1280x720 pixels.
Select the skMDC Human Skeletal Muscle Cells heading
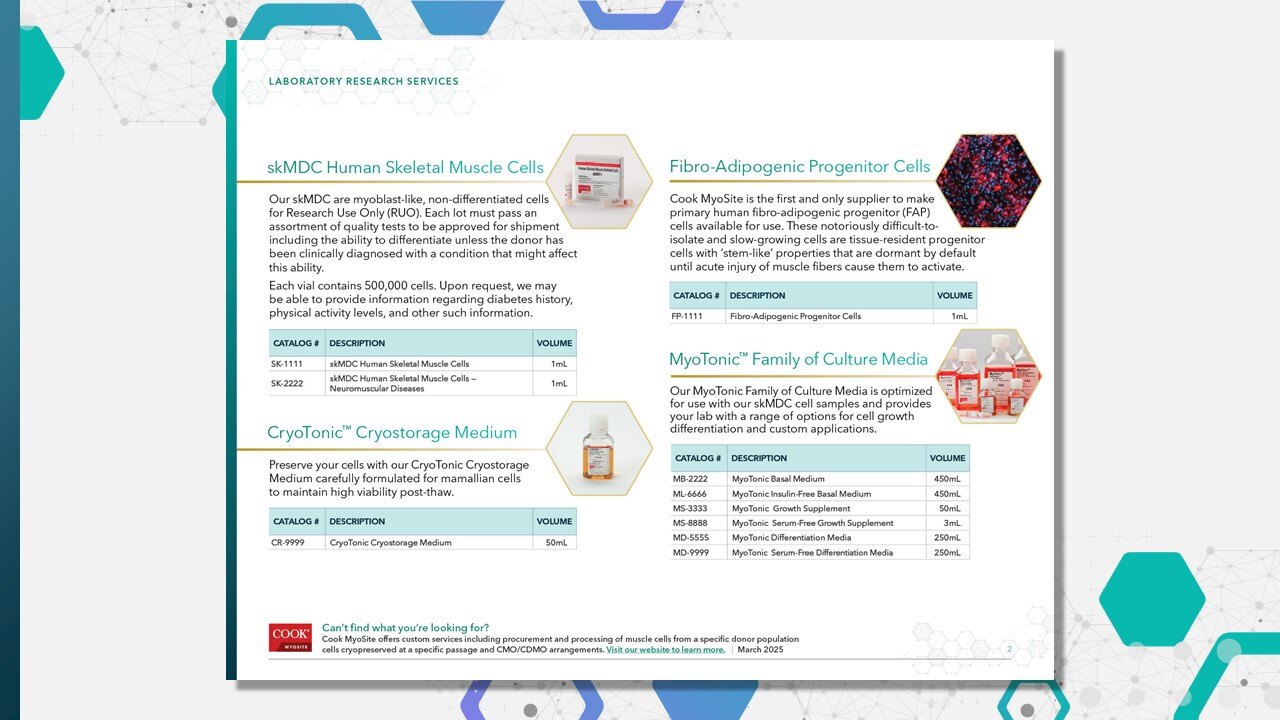pyautogui.click(x=405, y=167)
